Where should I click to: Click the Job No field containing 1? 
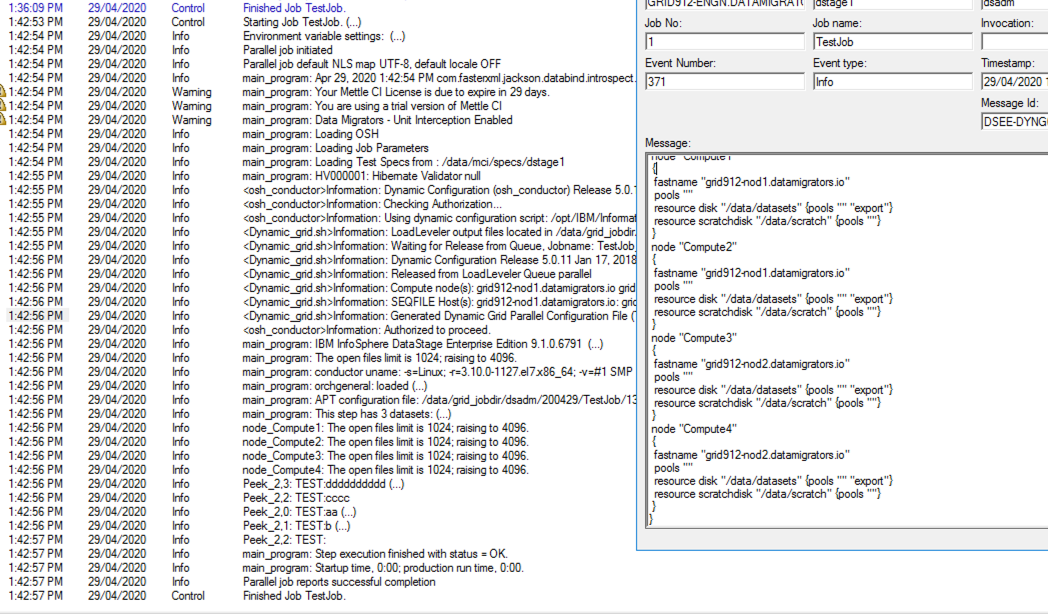click(724, 42)
